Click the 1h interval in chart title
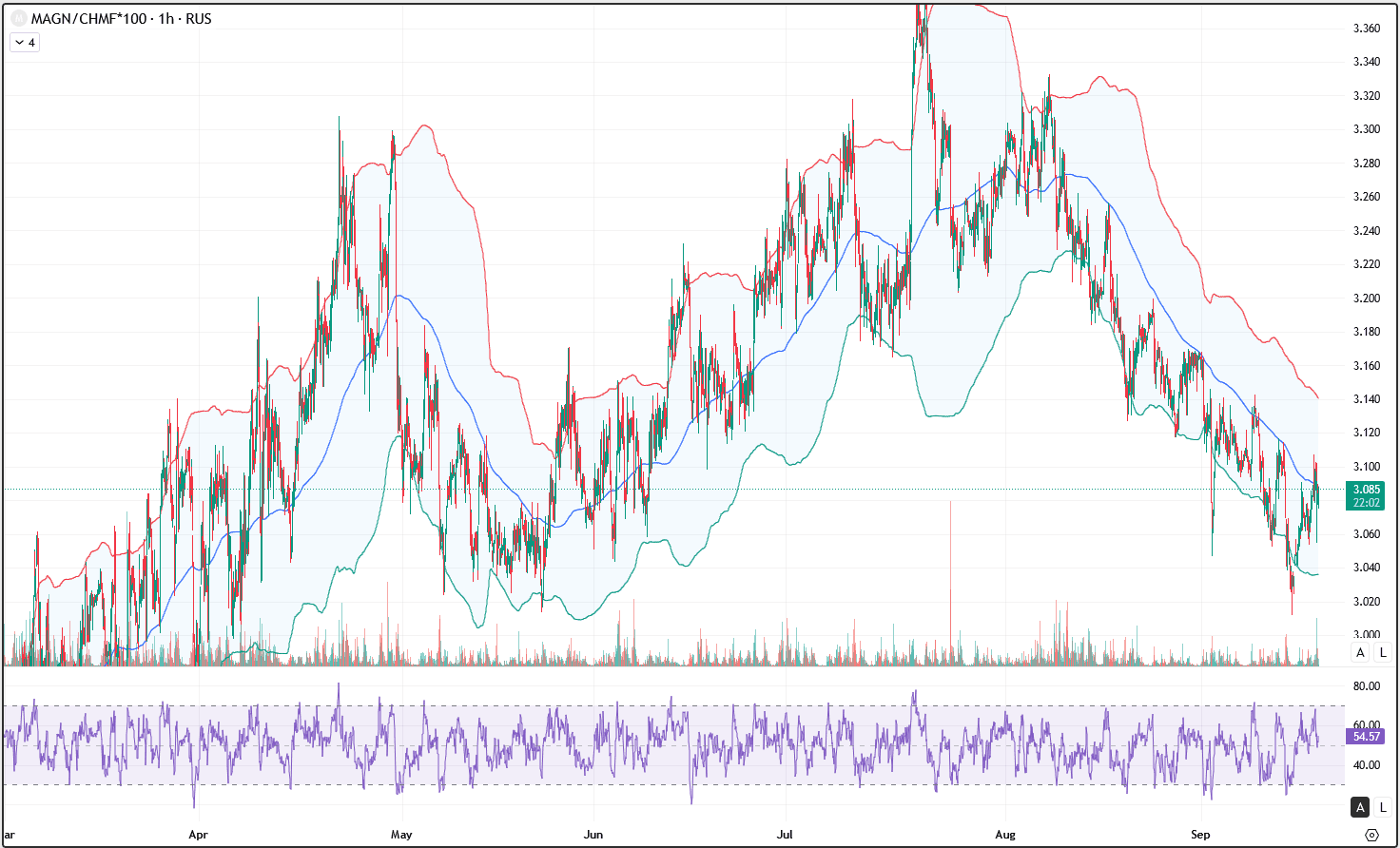 pyautogui.click(x=166, y=19)
